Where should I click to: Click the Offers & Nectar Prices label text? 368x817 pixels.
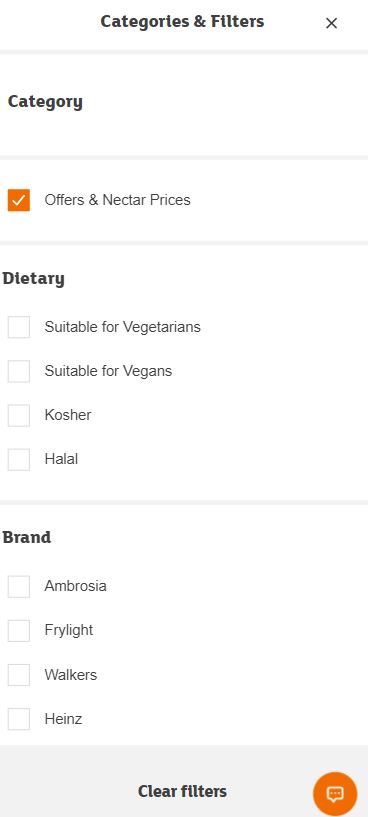[x=117, y=200]
